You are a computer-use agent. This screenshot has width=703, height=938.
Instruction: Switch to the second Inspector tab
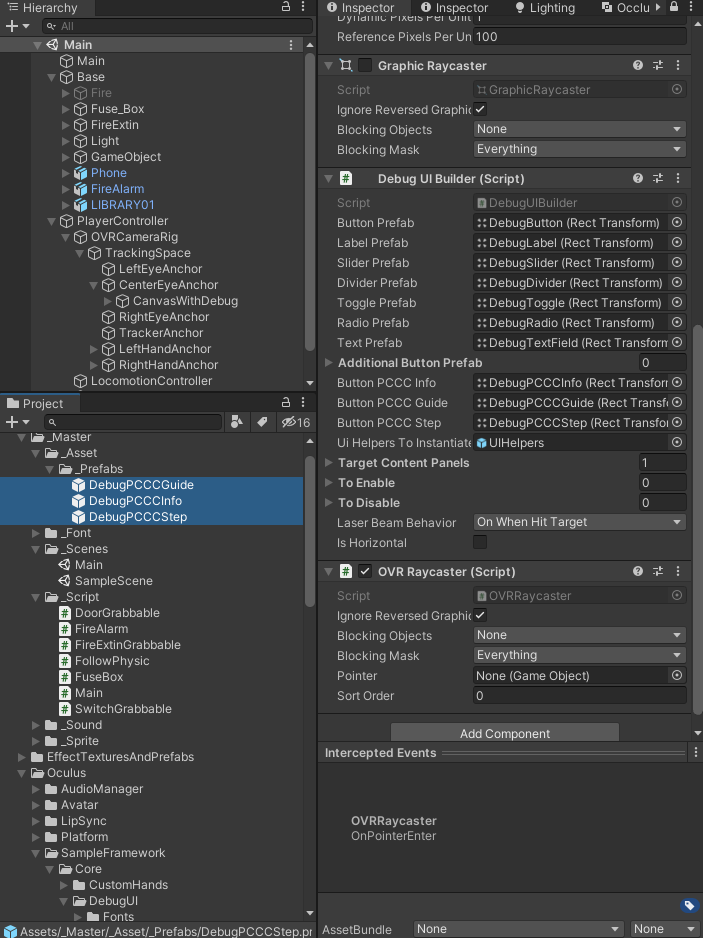coord(455,8)
